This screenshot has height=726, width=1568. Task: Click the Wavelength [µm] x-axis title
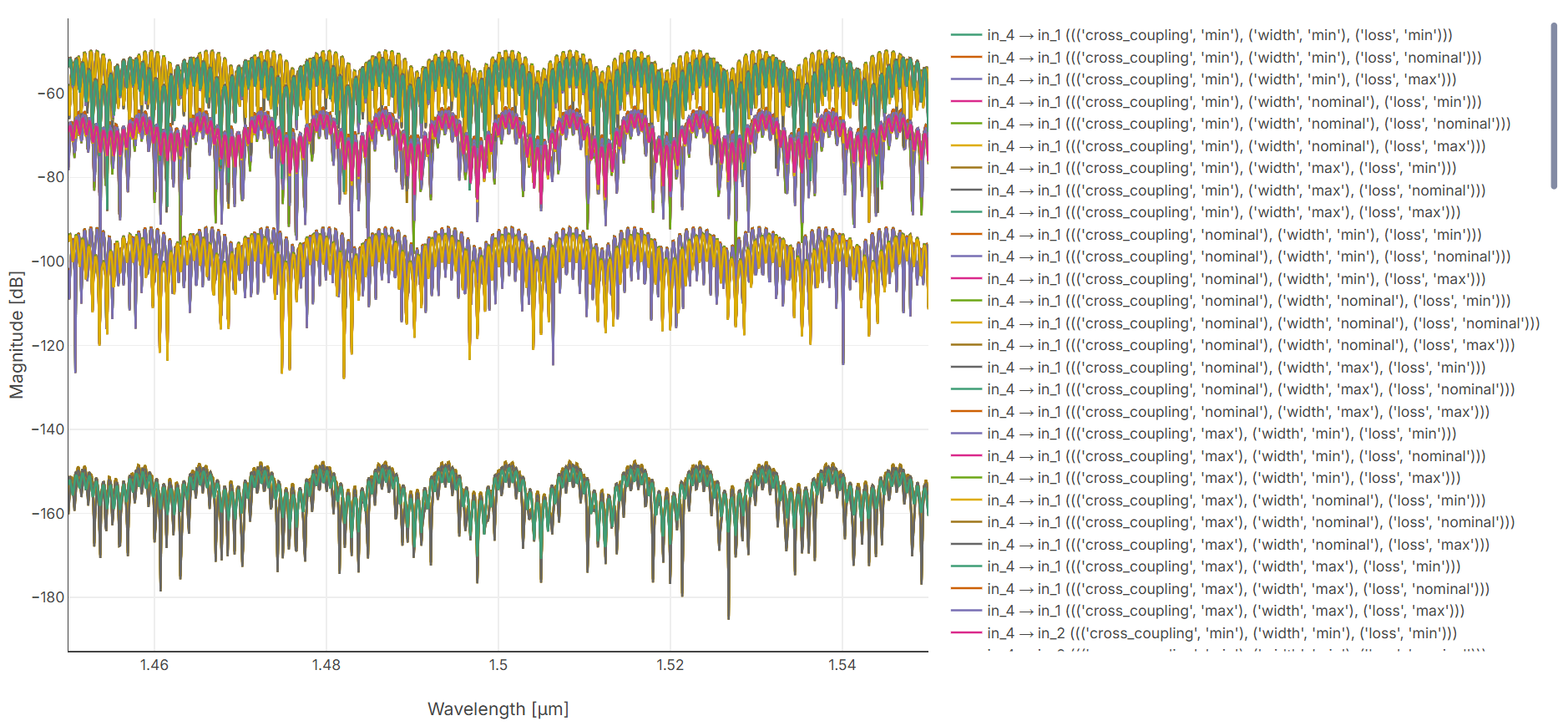(x=498, y=709)
